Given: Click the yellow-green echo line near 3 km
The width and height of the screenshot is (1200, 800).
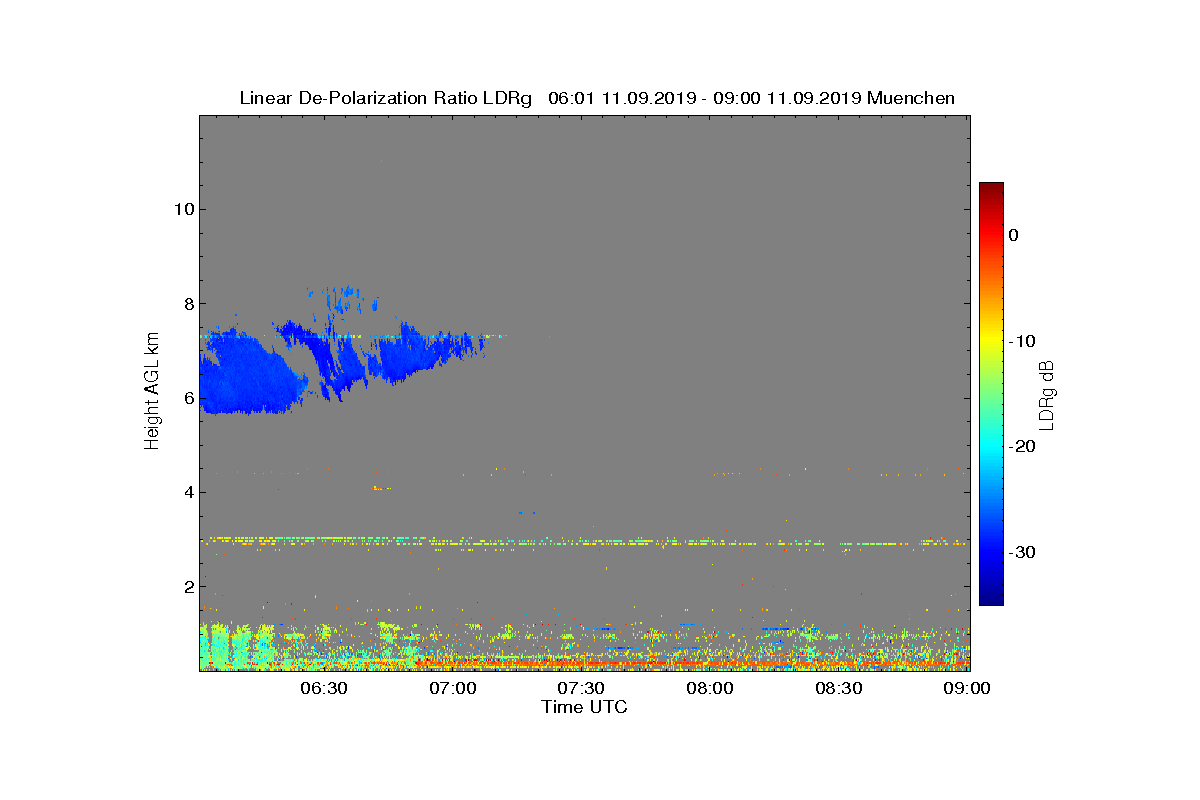Looking at the screenshot, I should [585, 542].
